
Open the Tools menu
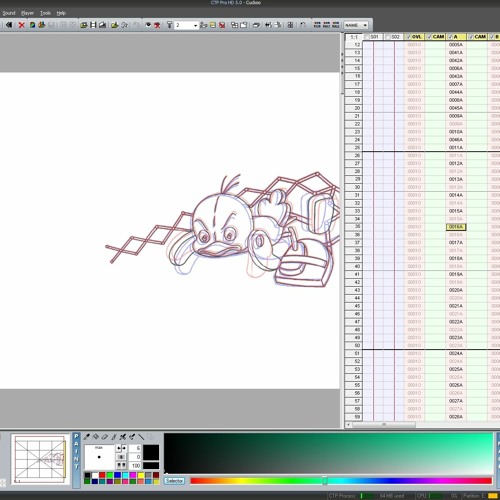(x=45, y=13)
